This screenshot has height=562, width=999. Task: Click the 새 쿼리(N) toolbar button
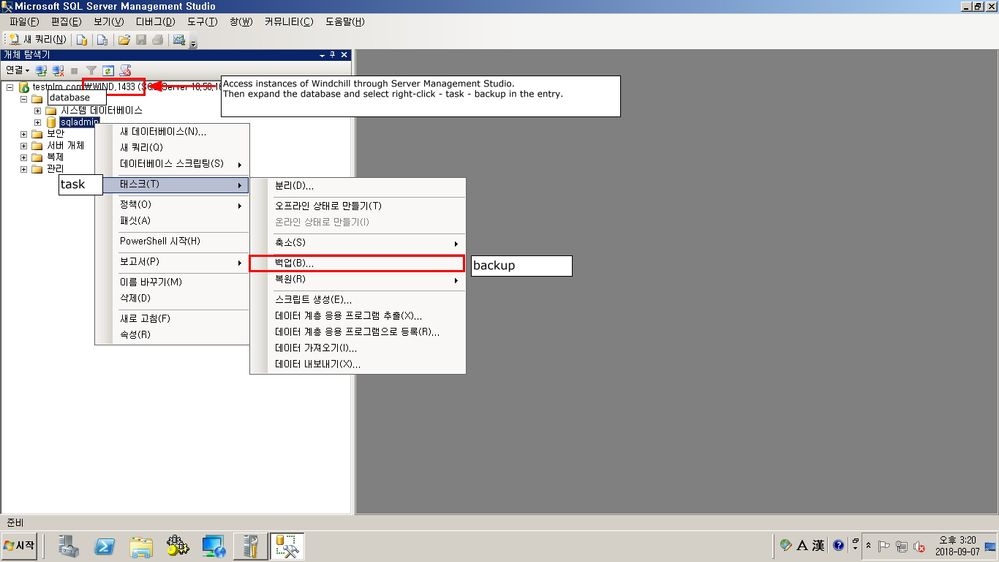pos(38,40)
